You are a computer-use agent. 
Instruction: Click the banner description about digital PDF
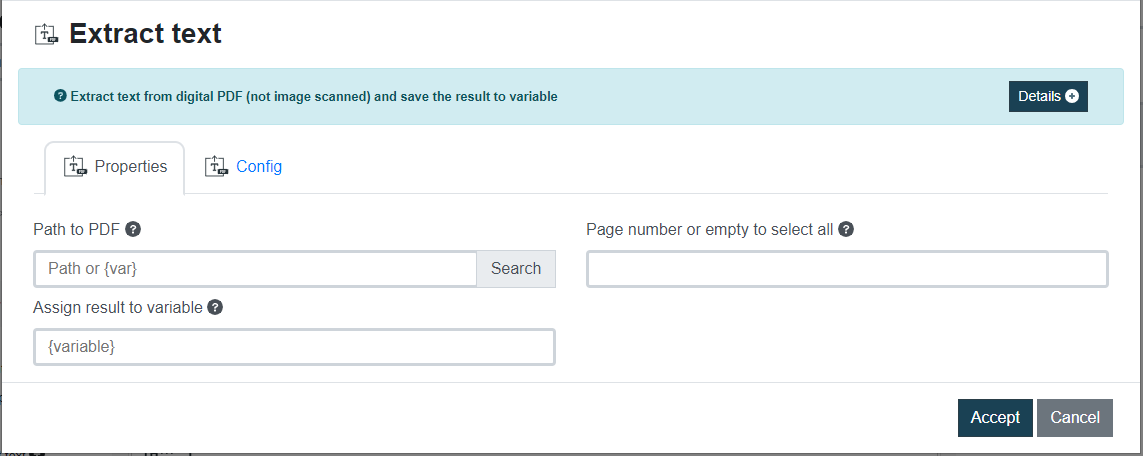pos(313,97)
